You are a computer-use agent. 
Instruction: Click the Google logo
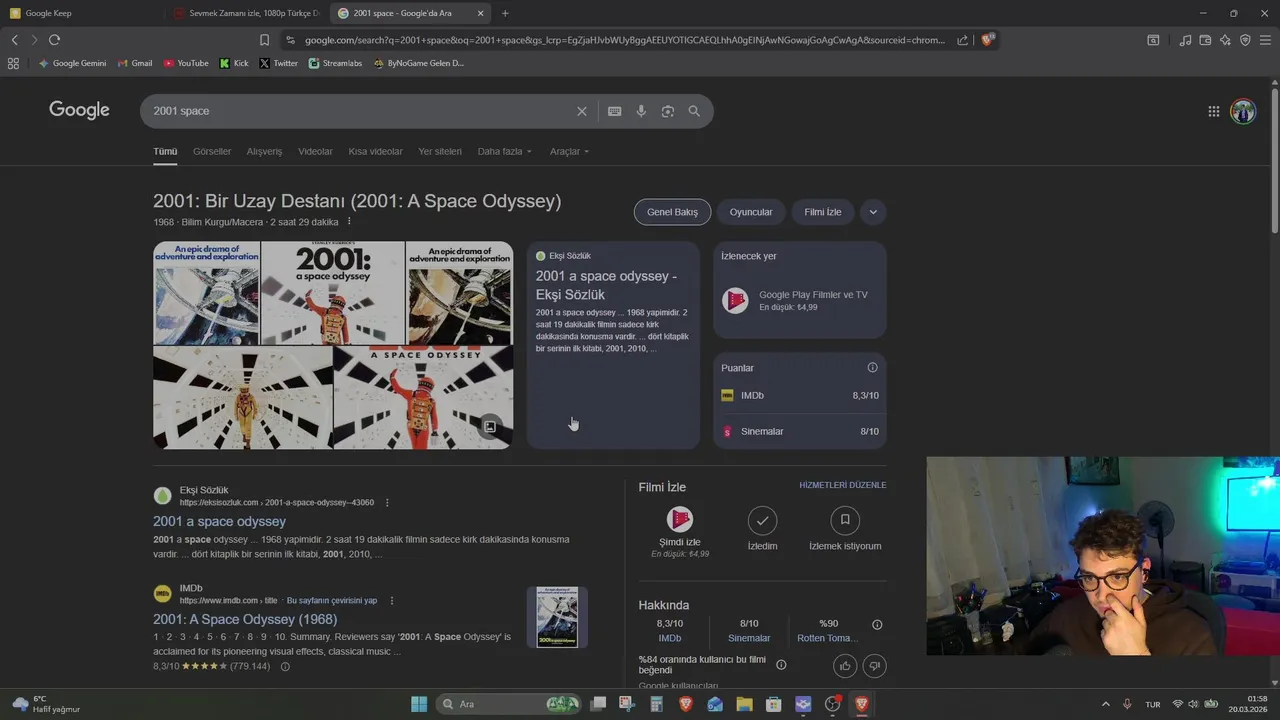pos(79,110)
